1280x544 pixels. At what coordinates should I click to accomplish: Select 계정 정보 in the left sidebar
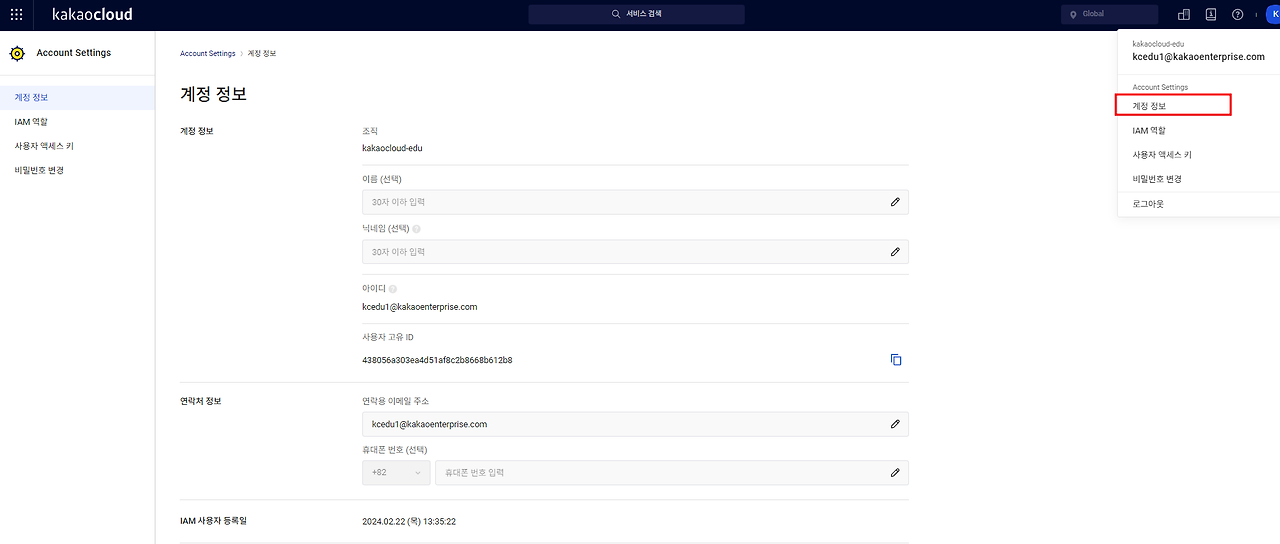[x=77, y=97]
